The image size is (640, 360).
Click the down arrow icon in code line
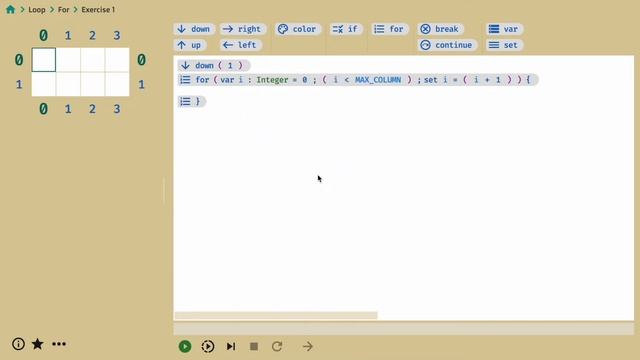point(185,65)
